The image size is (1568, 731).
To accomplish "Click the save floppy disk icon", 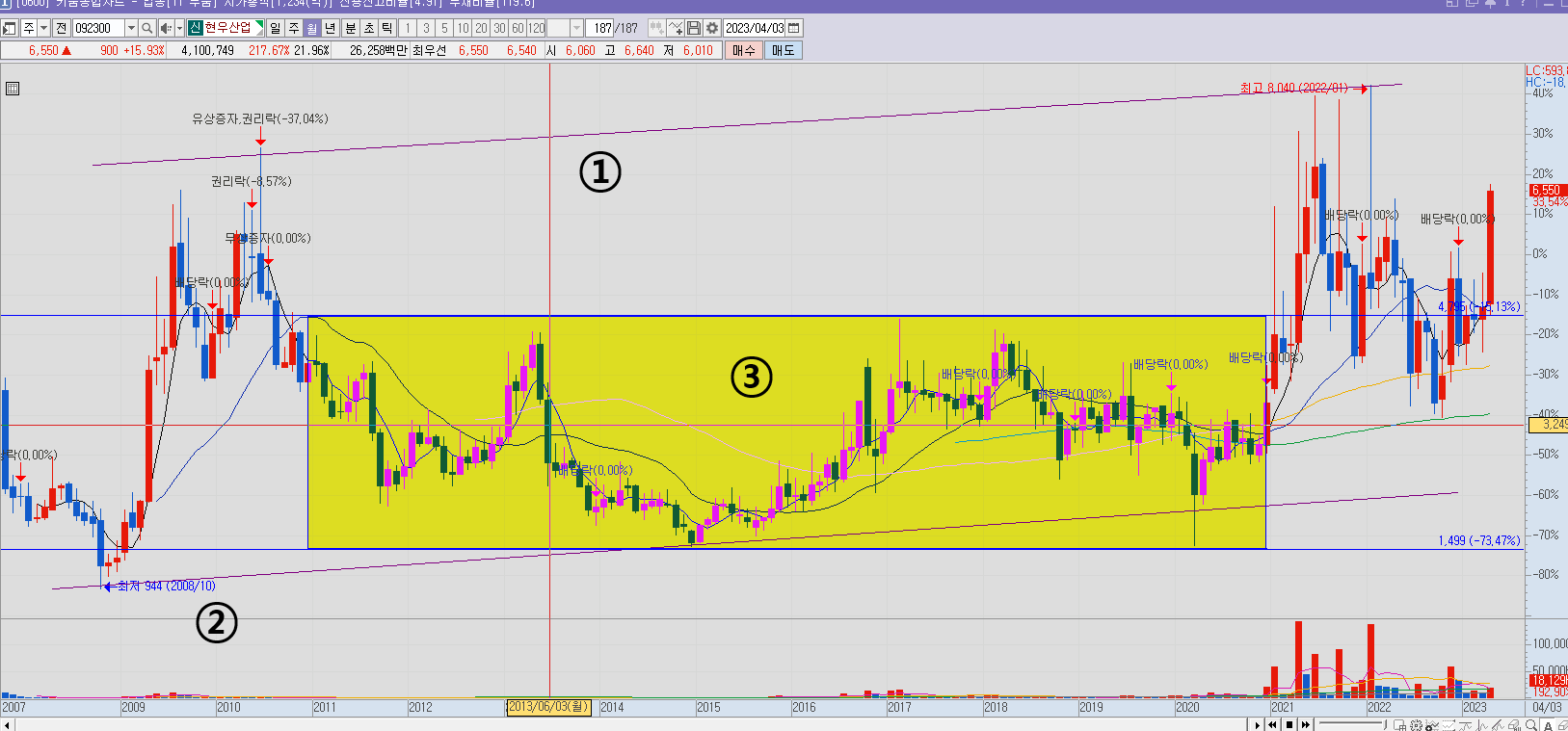I will [694, 28].
